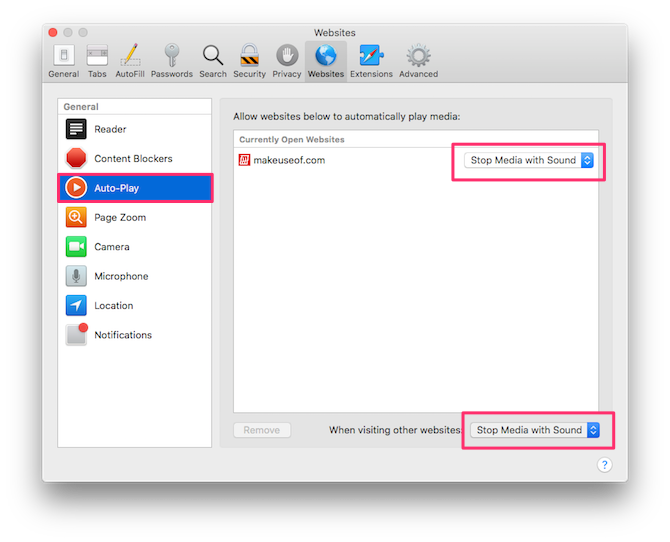Open the Passwords key icon

(x=172, y=56)
